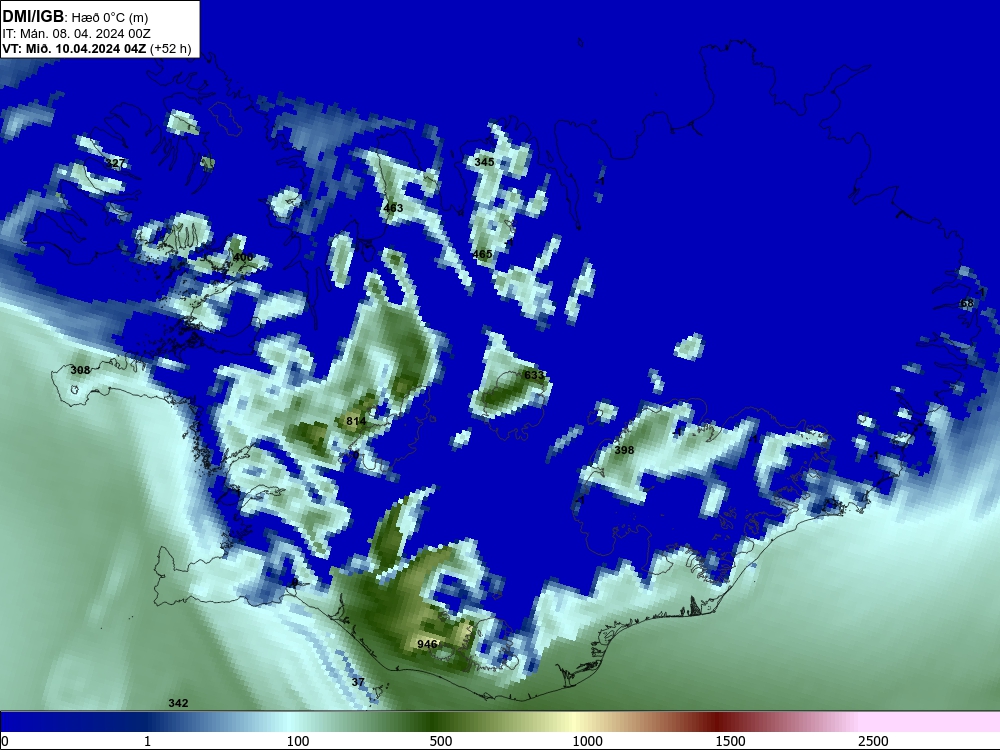1000x750 pixels.
Task: Click the '37' map value
Action: (x=358, y=682)
